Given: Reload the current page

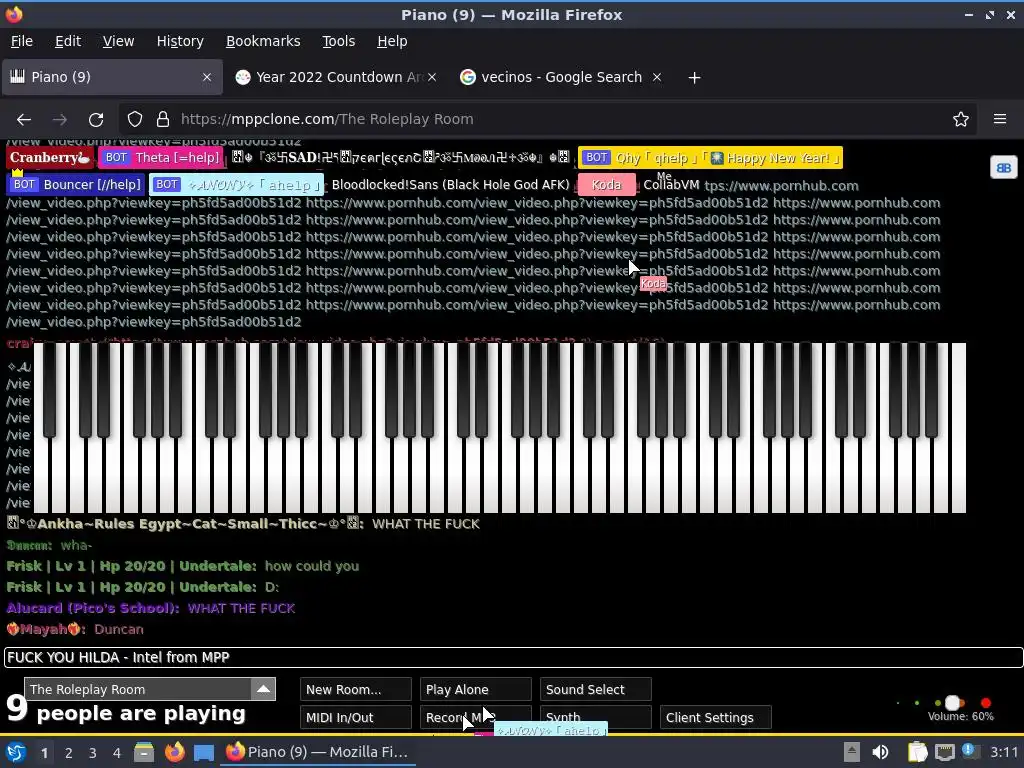Looking at the screenshot, I should [96, 120].
